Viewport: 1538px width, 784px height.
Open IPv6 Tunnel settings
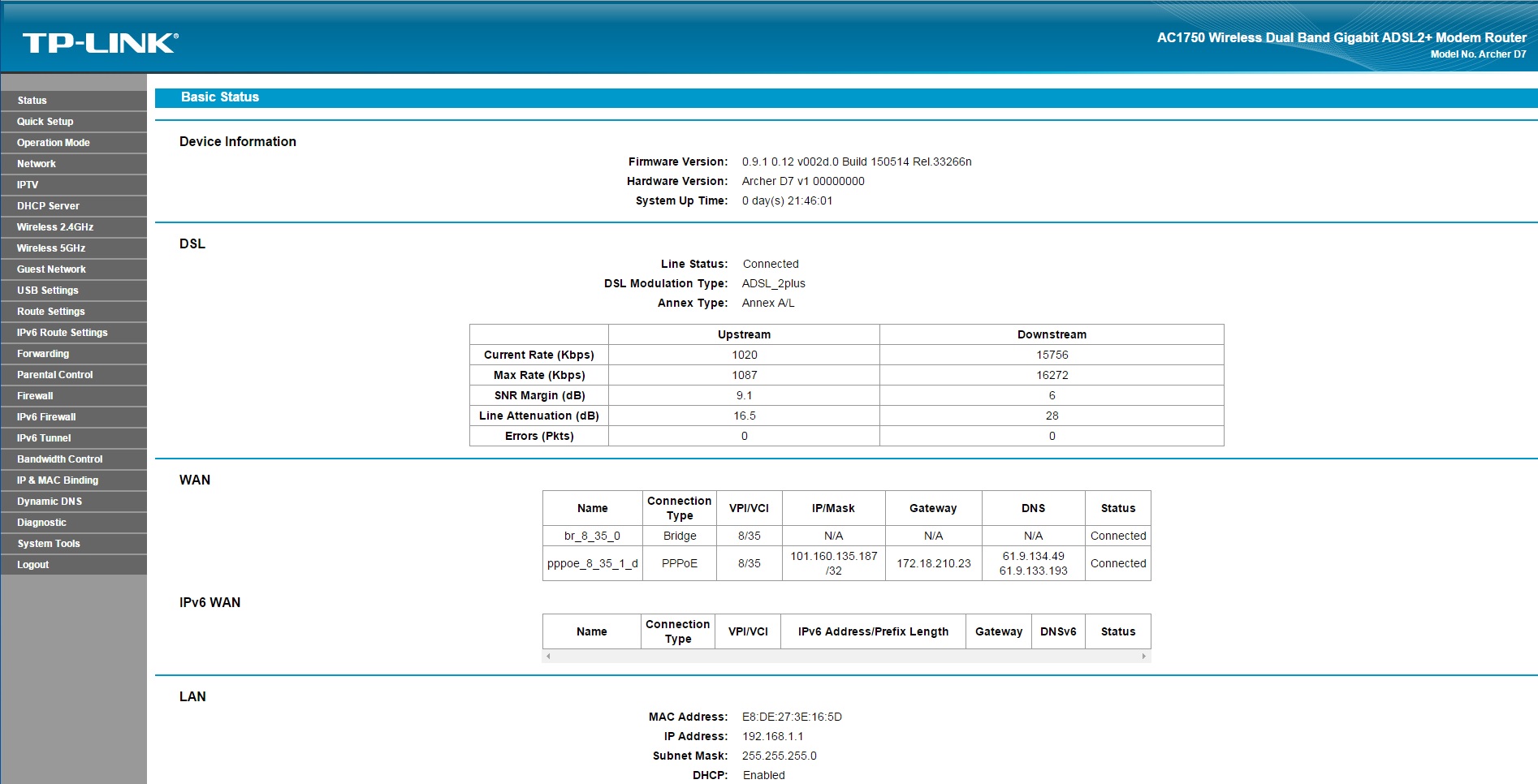coord(74,438)
